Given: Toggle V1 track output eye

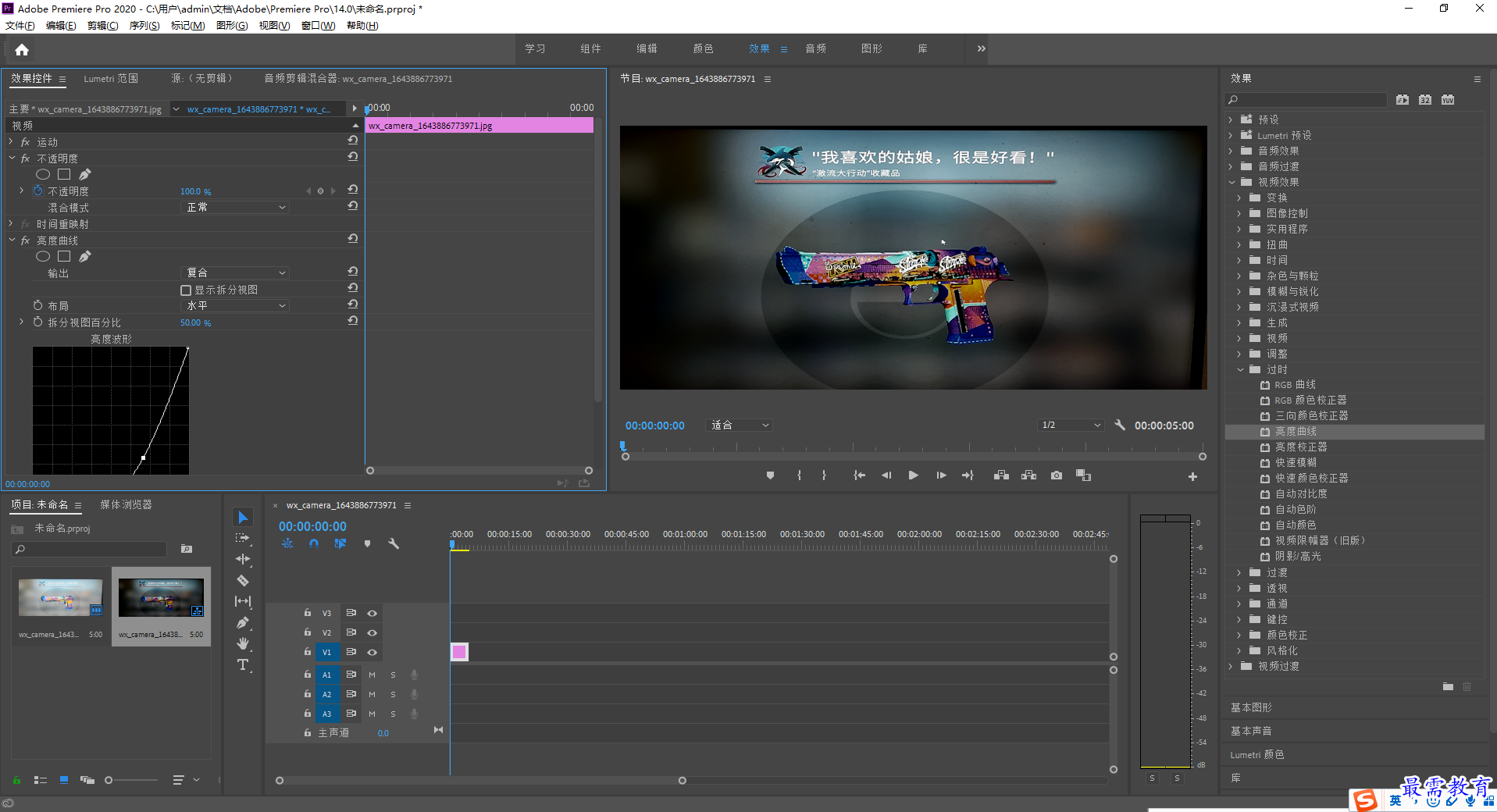Looking at the screenshot, I should click(372, 652).
